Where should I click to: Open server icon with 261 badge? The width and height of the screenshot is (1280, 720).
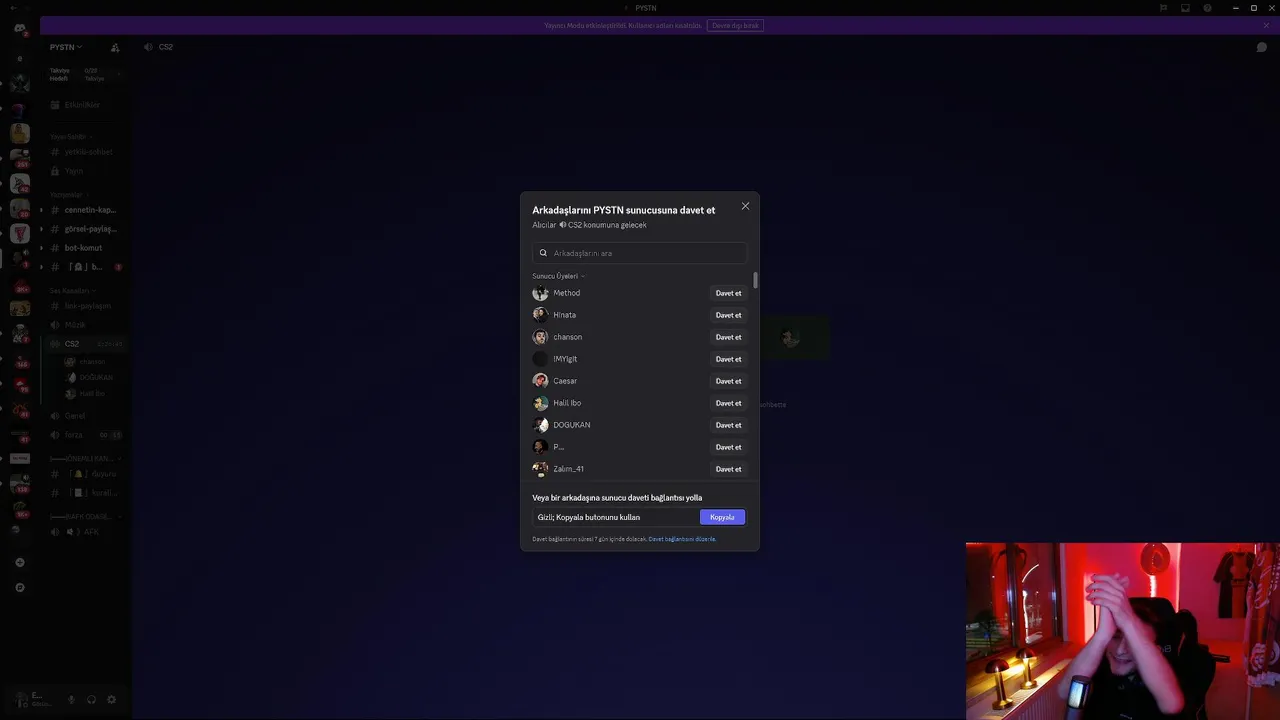[x=20, y=158]
